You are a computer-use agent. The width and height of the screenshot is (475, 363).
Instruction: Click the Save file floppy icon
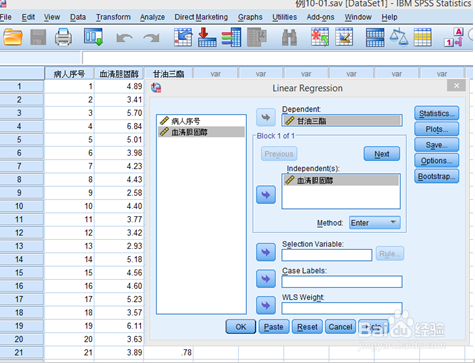(38, 37)
